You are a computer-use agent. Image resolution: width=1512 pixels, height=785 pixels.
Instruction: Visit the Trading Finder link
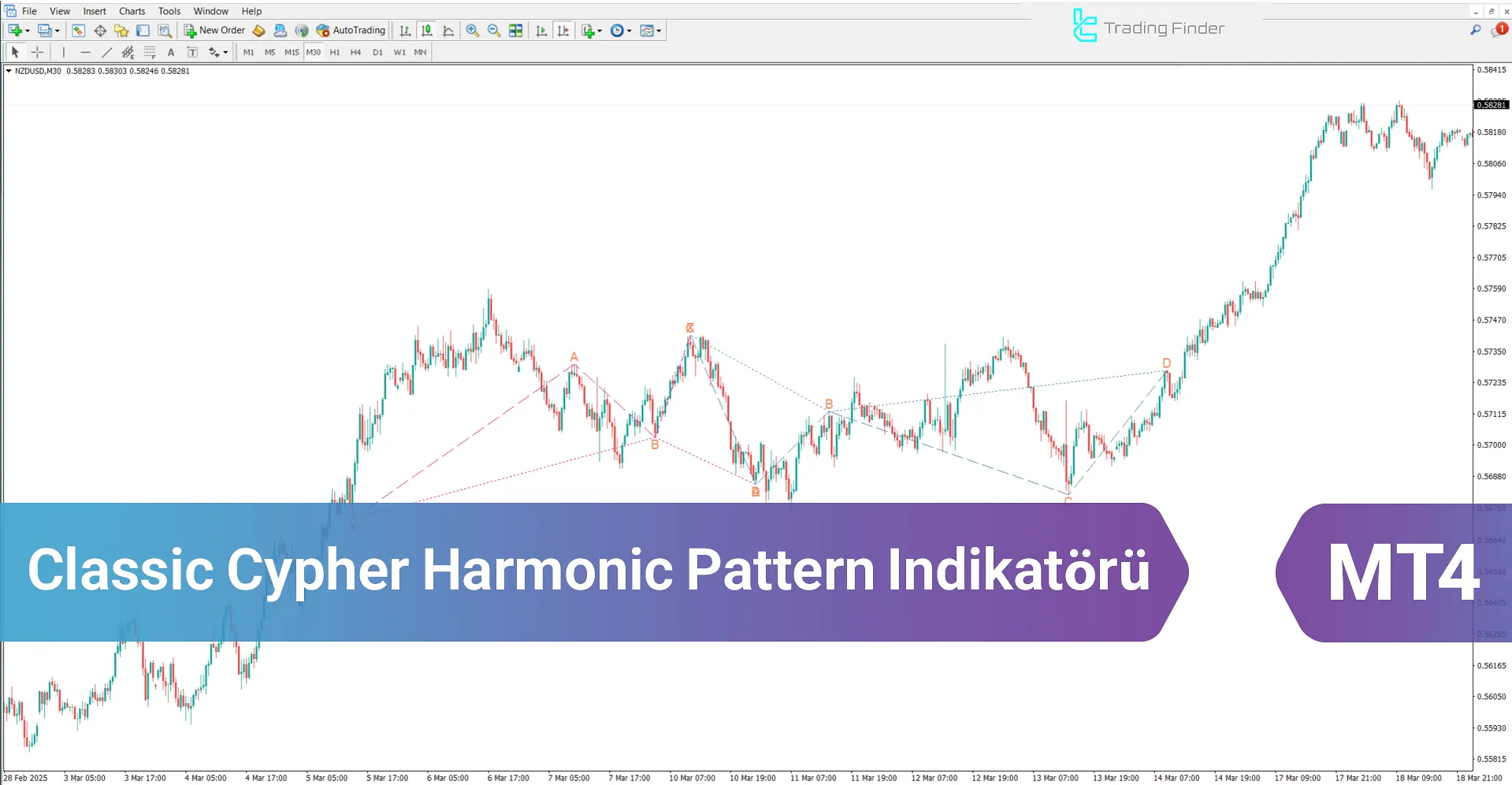1148,27
